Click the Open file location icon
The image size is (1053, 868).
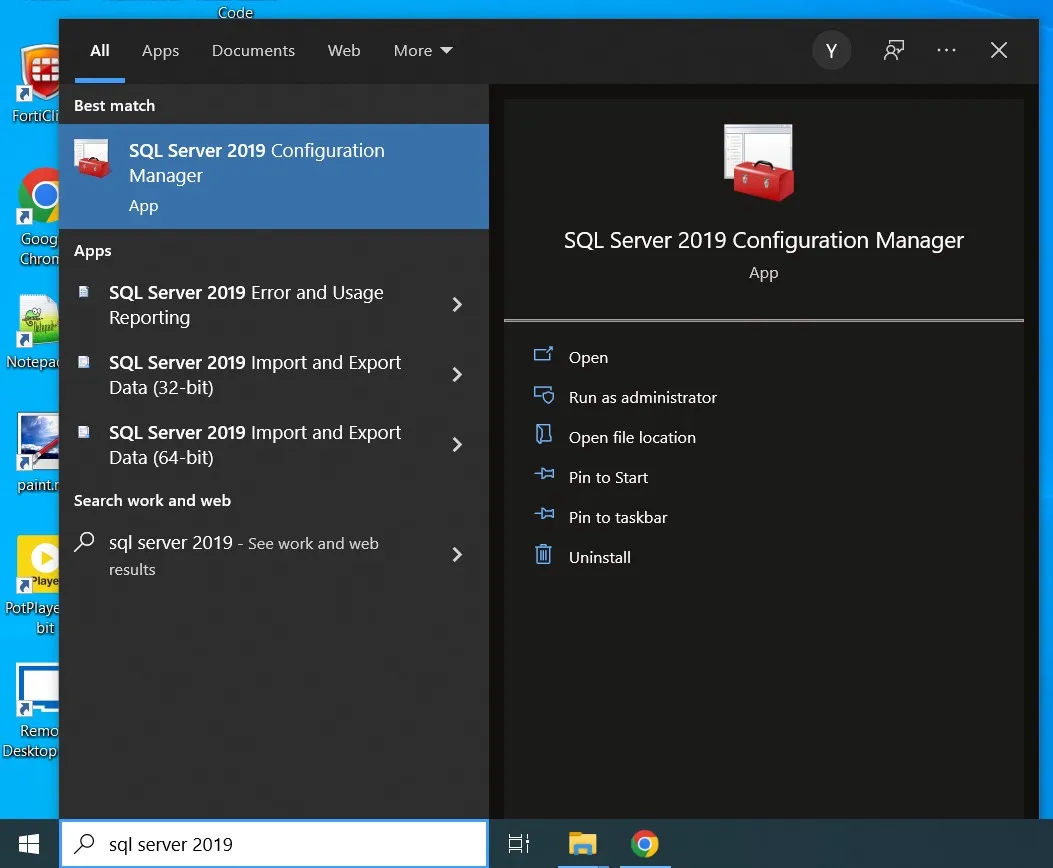(543, 434)
